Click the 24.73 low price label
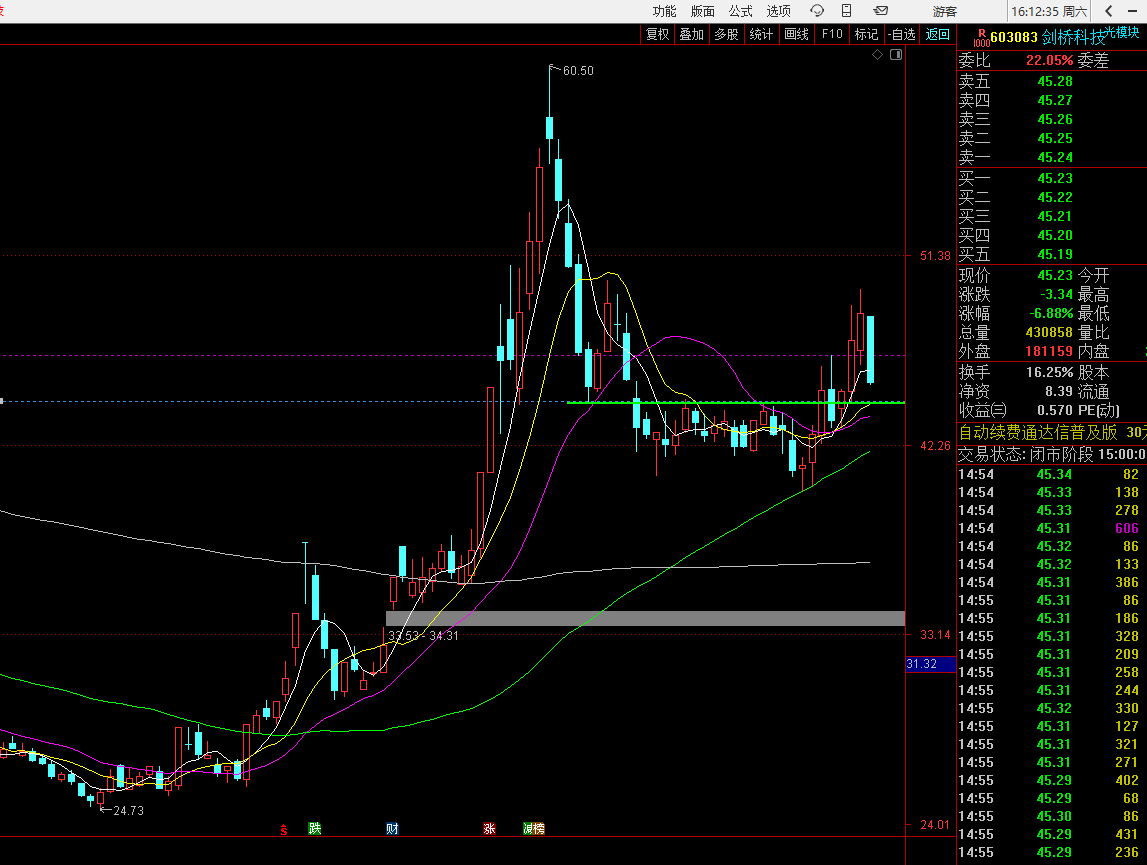This screenshot has height=865, width=1147. (128, 811)
